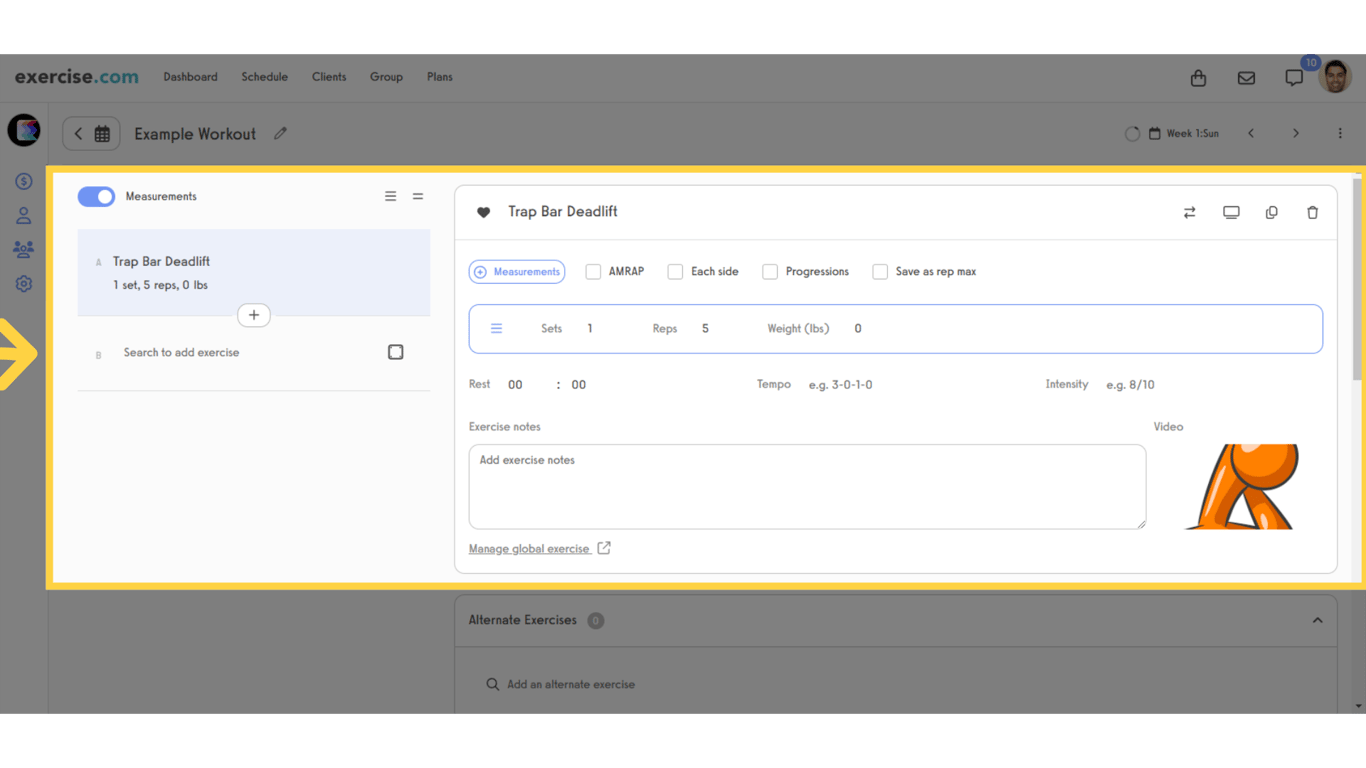The height and width of the screenshot is (768, 1366).
Task: Select Trap Bar Deadlift in the exercise list
Action: point(254,272)
